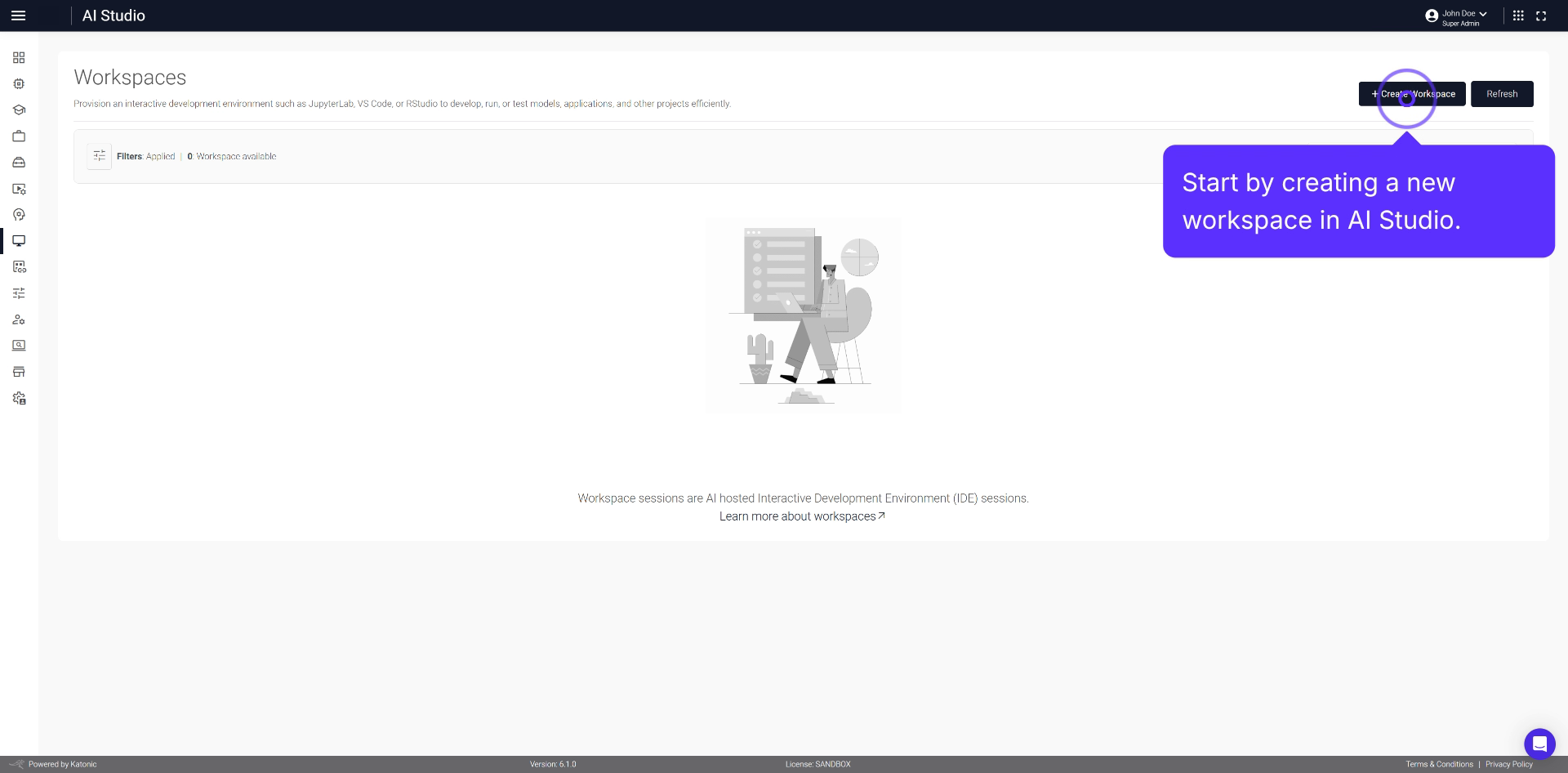Open the toolbox icon in sidebar

point(18,162)
